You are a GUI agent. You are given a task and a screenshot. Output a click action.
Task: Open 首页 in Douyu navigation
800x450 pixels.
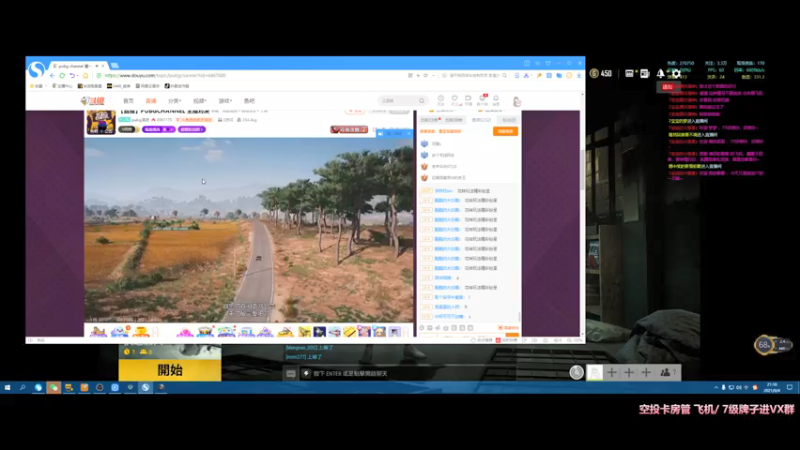[129, 101]
